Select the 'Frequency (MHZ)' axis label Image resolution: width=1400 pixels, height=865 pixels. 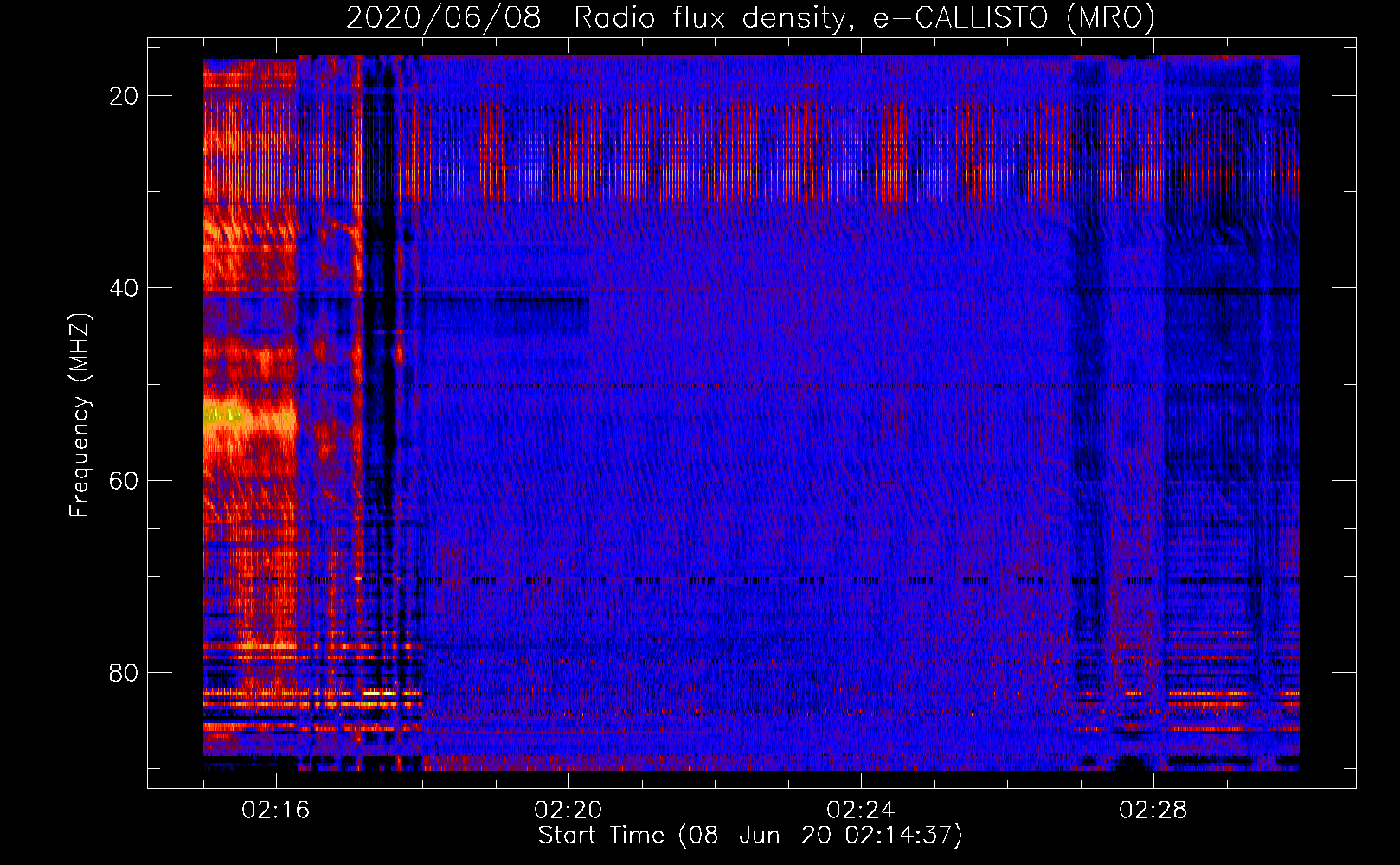(80, 416)
